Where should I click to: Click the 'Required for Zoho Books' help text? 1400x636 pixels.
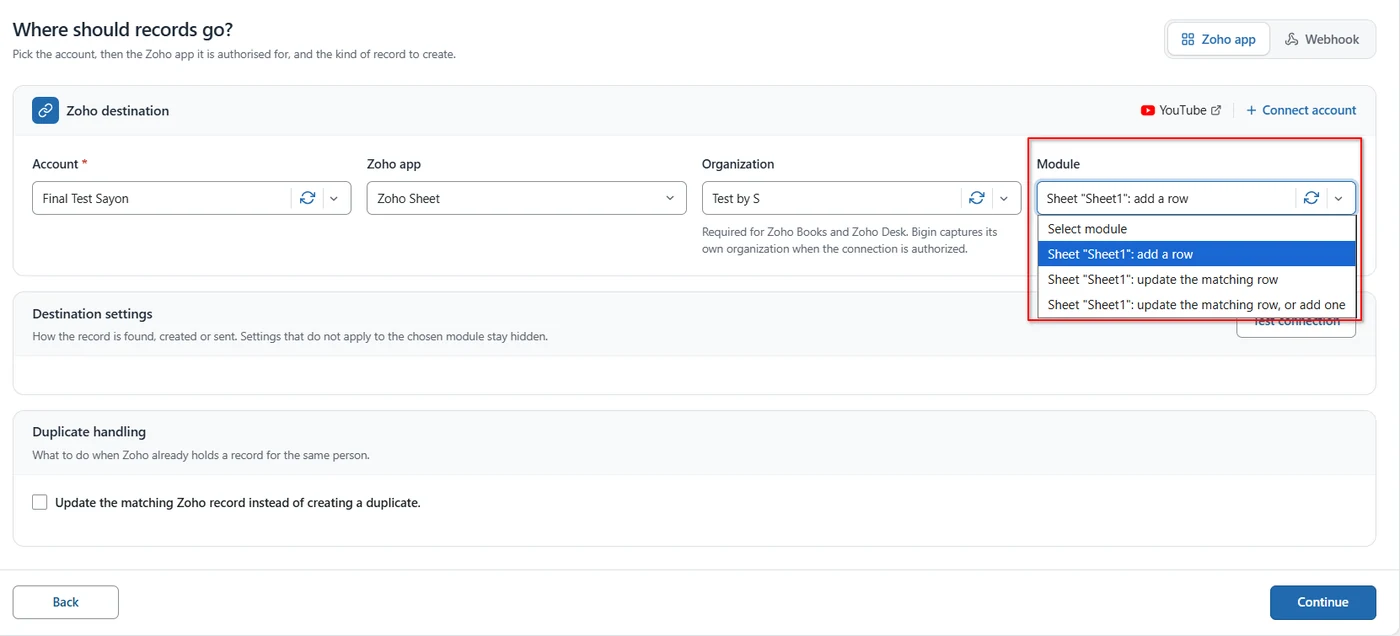tap(850, 240)
